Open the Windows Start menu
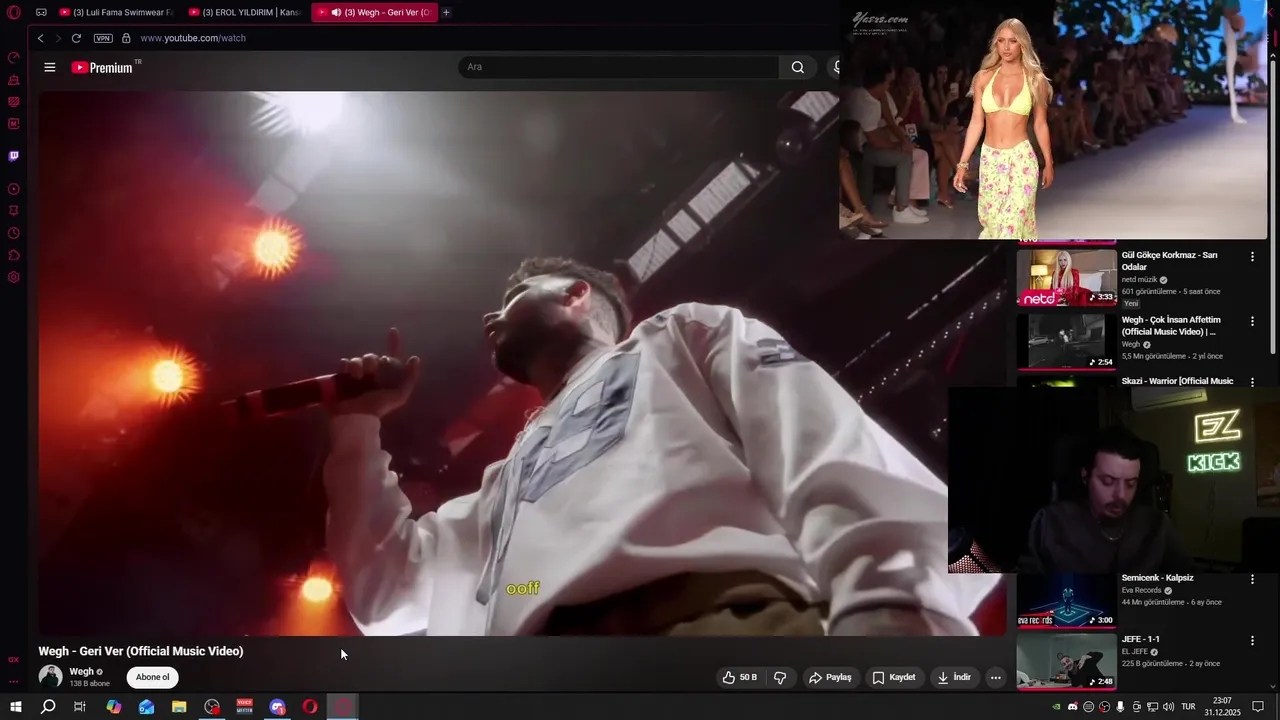Viewport: 1280px width, 720px height. point(15,707)
